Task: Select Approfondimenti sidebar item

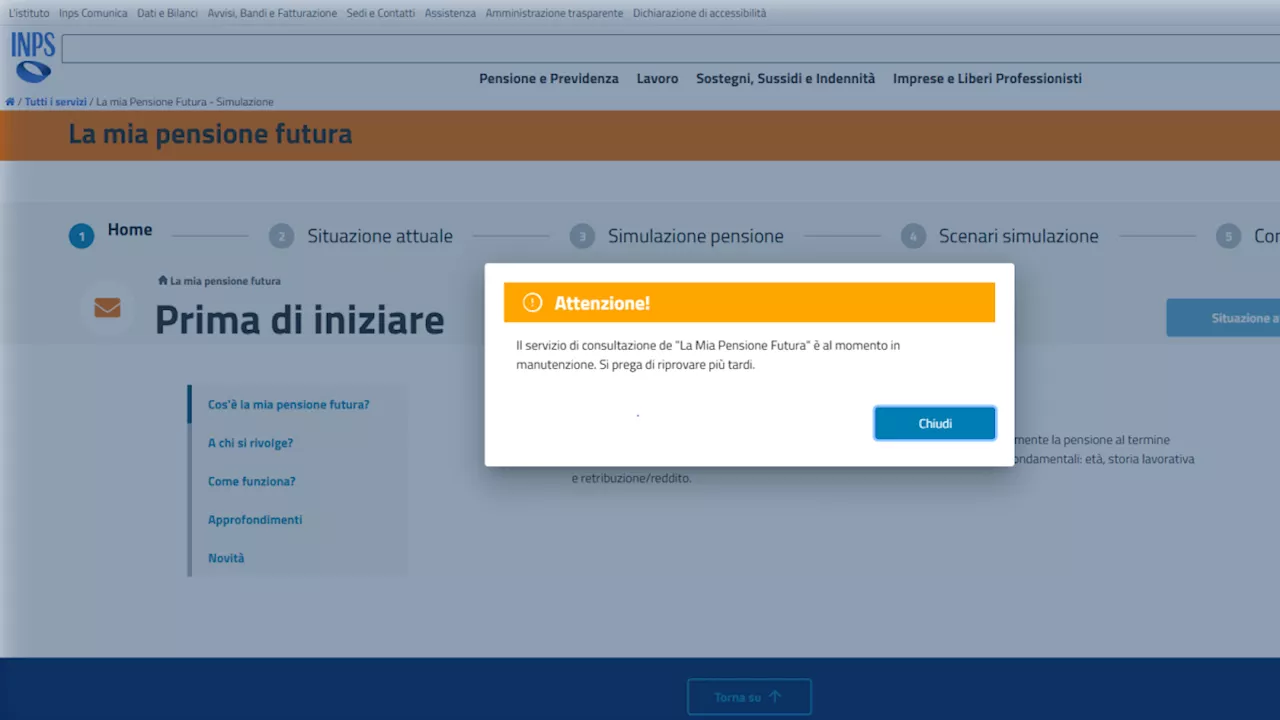Action: [255, 520]
